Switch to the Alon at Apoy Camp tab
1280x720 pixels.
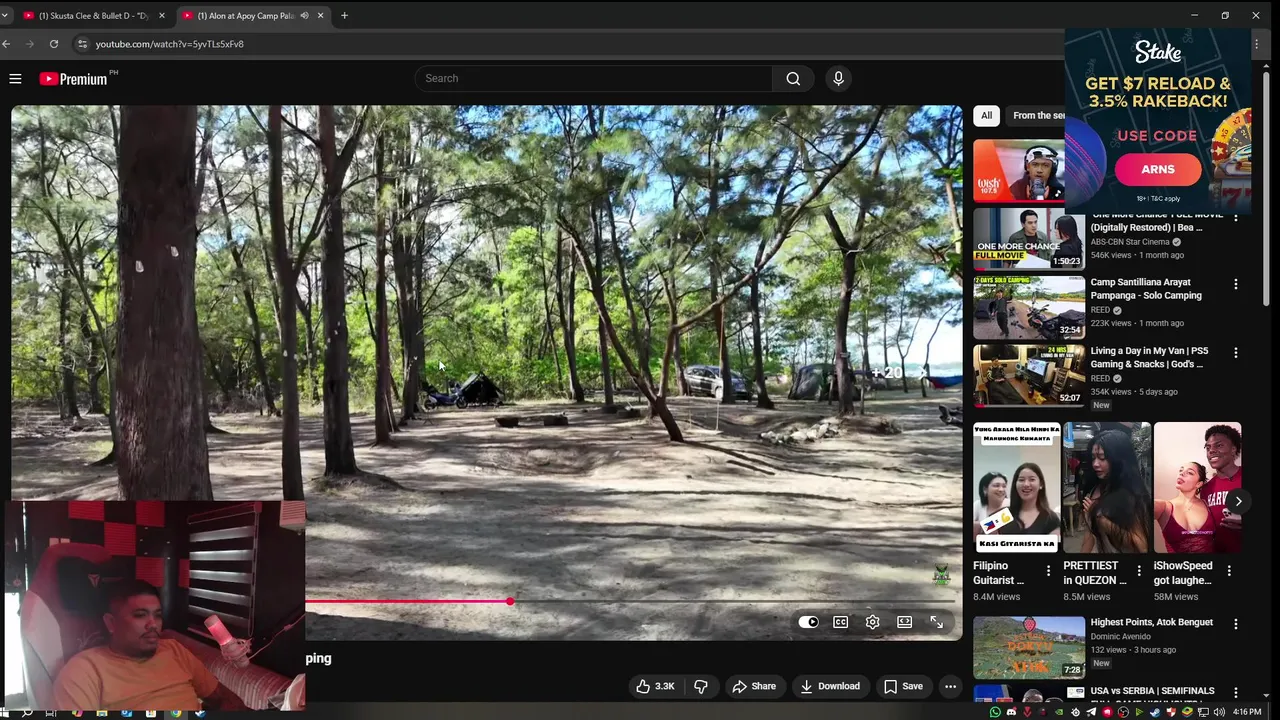[x=254, y=16]
